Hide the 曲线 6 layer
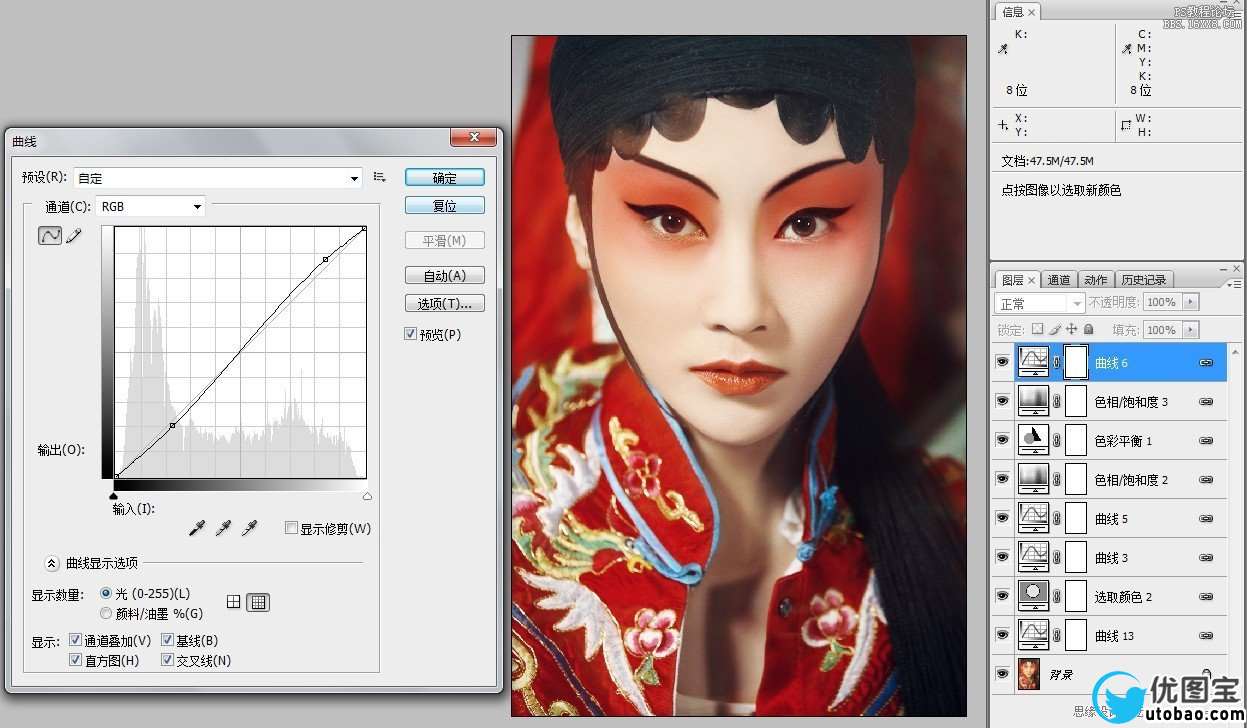The image size is (1247, 728). (x=1002, y=362)
